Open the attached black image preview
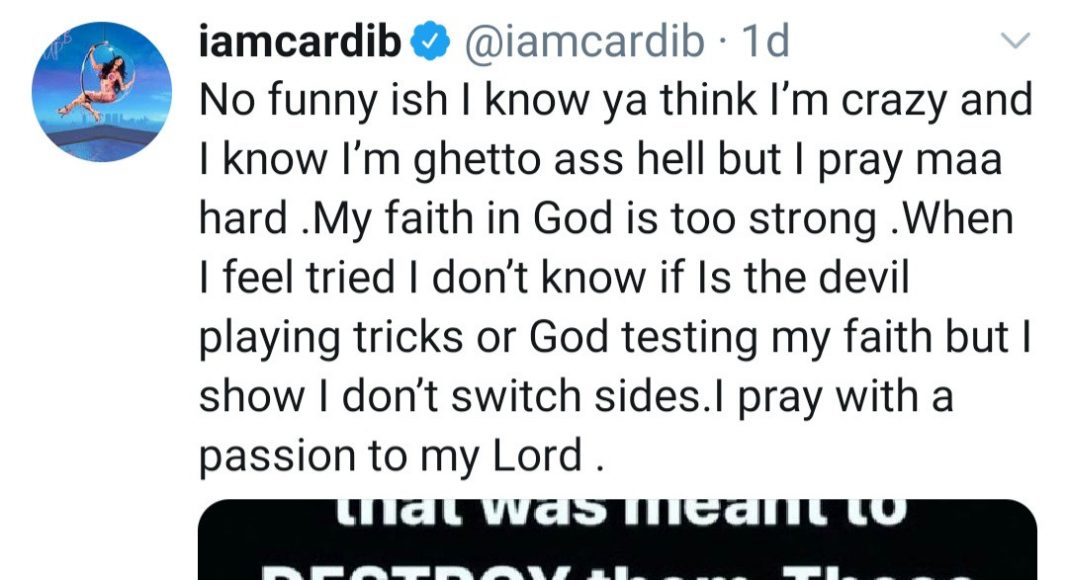Image resolution: width=1068 pixels, height=580 pixels. pos(618,540)
